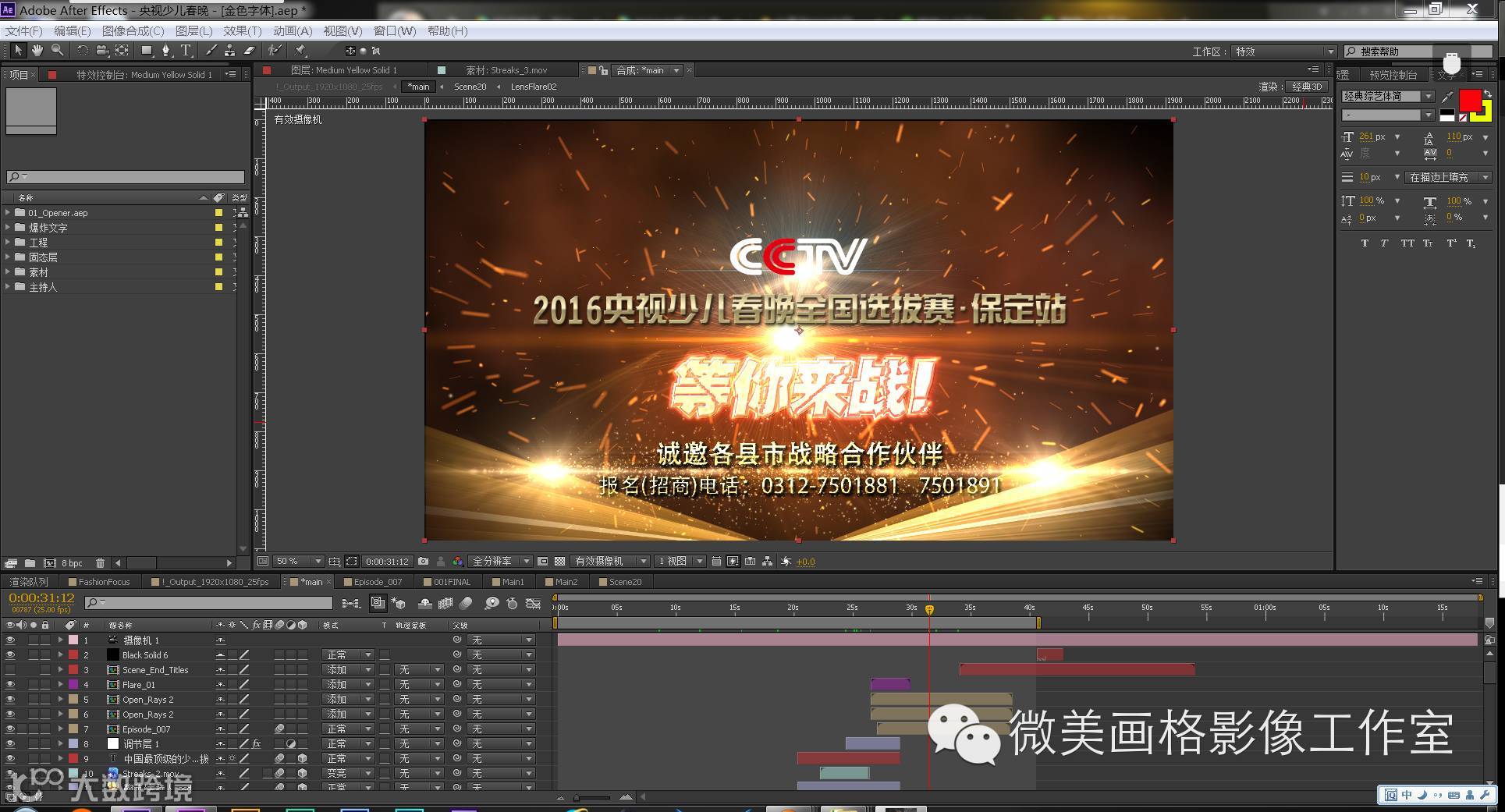The image size is (1505, 812).
Task: Toggle motion blur switch on Episode_007 layer
Action: point(279,729)
